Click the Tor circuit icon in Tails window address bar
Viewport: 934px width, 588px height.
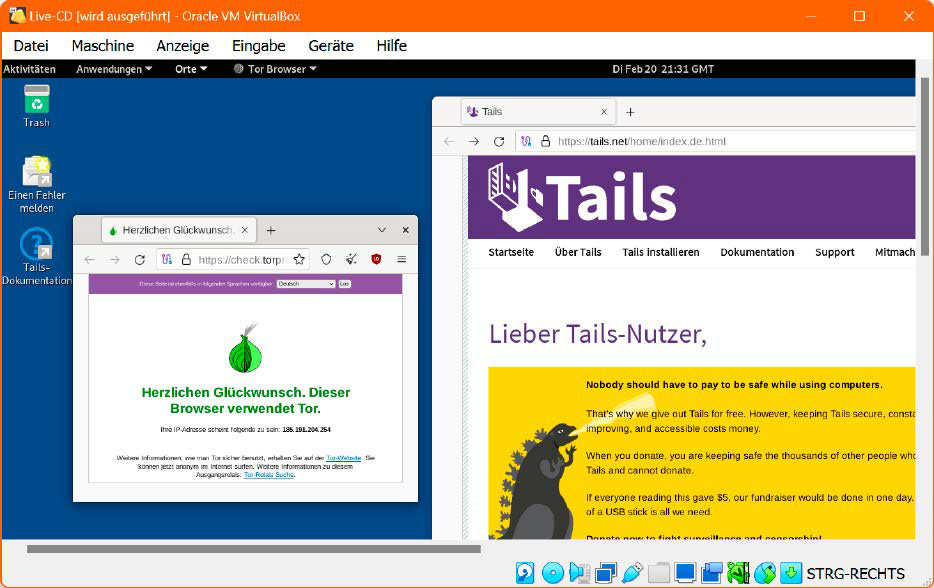point(526,141)
